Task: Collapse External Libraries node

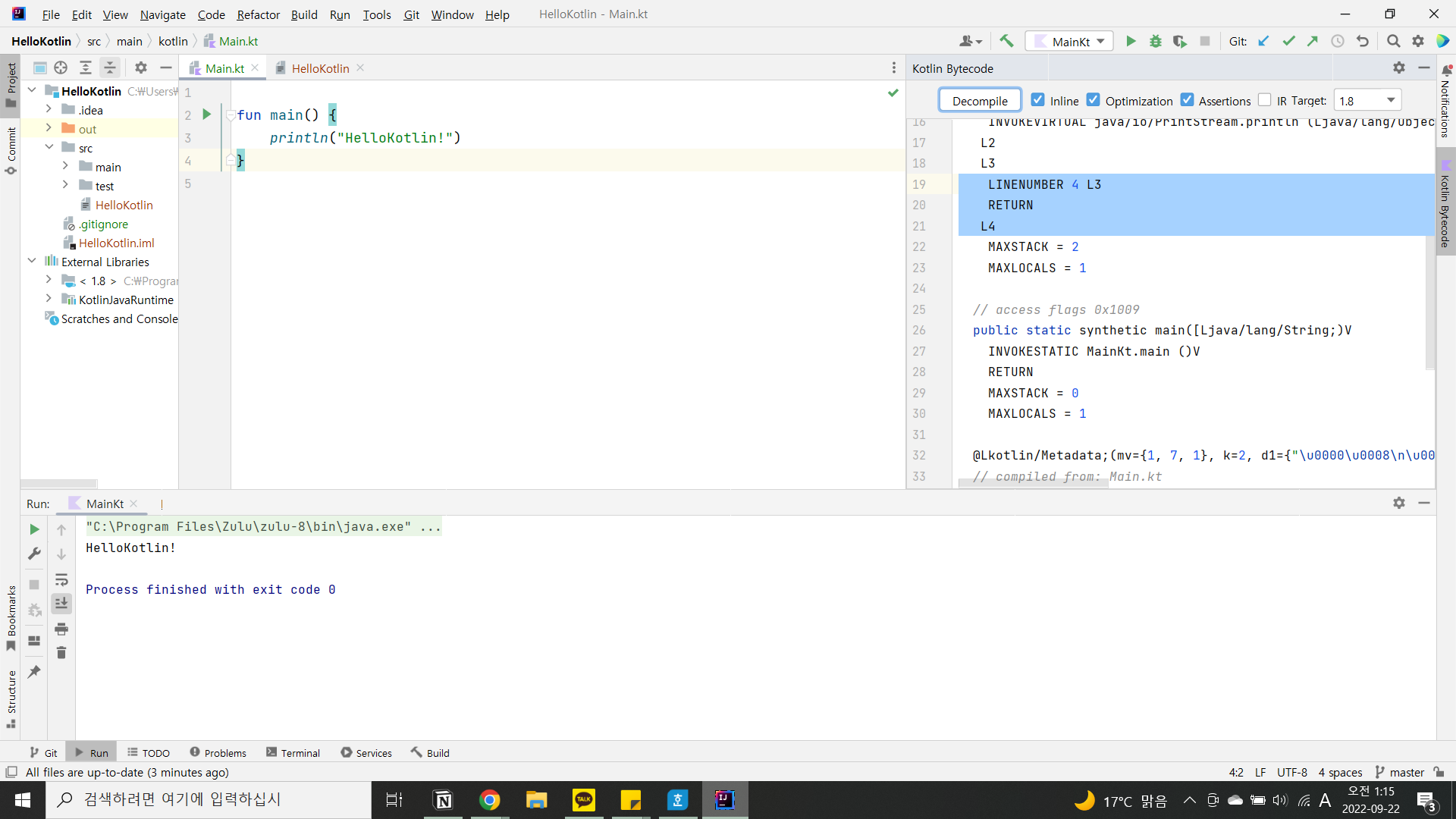Action: pyautogui.click(x=32, y=261)
